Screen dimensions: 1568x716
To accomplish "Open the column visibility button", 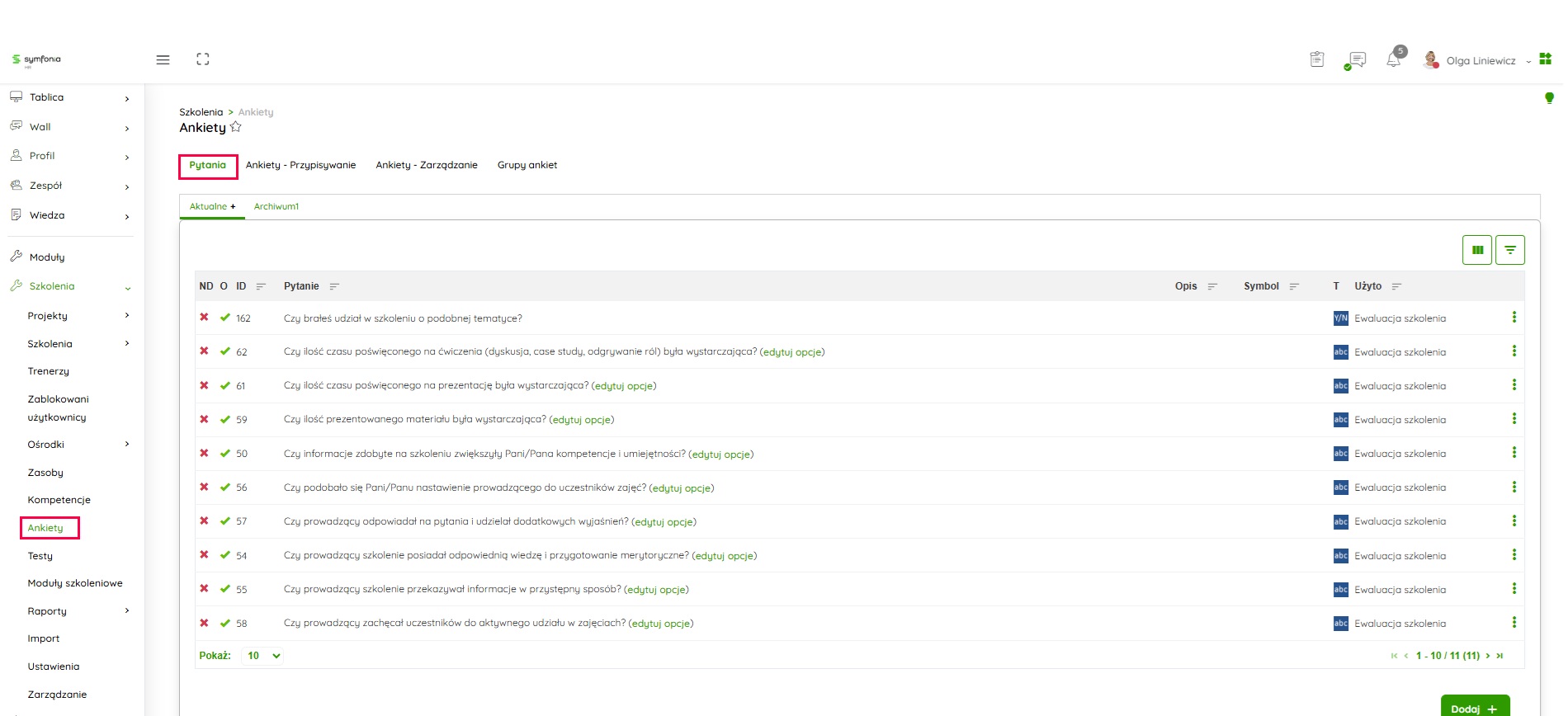I will (1476, 250).
